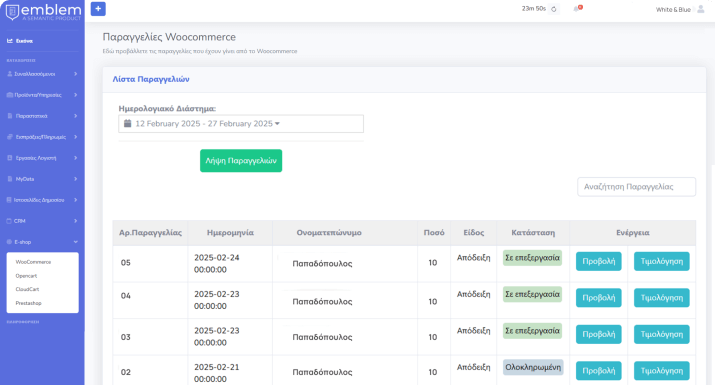The width and height of the screenshot is (717, 385).
Task: Expand the CRM chevron
Action: click(x=75, y=221)
